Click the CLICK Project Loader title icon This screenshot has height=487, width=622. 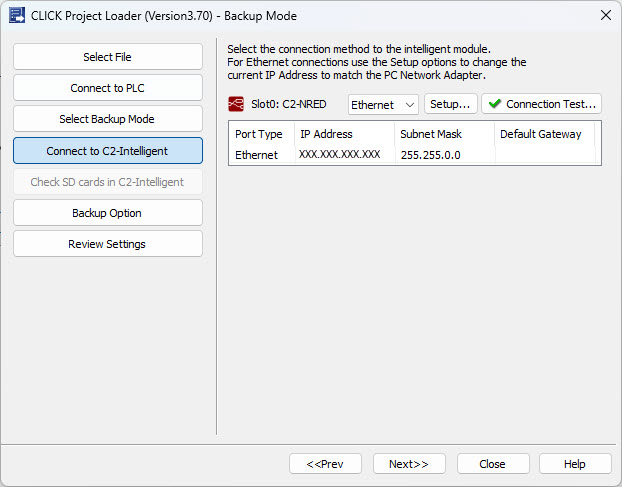click(x=17, y=16)
